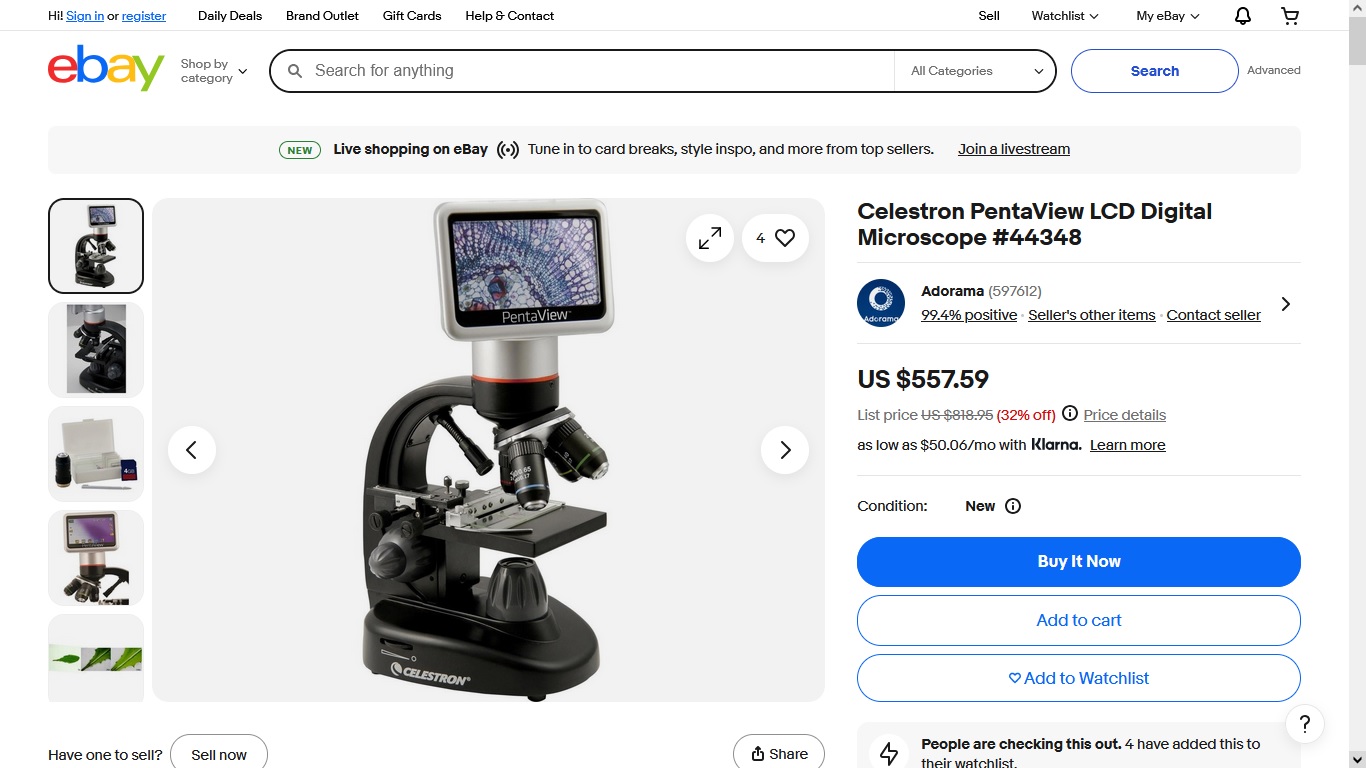The width and height of the screenshot is (1366, 768).
Task: Expand the Watchlist dropdown
Action: 1065,16
